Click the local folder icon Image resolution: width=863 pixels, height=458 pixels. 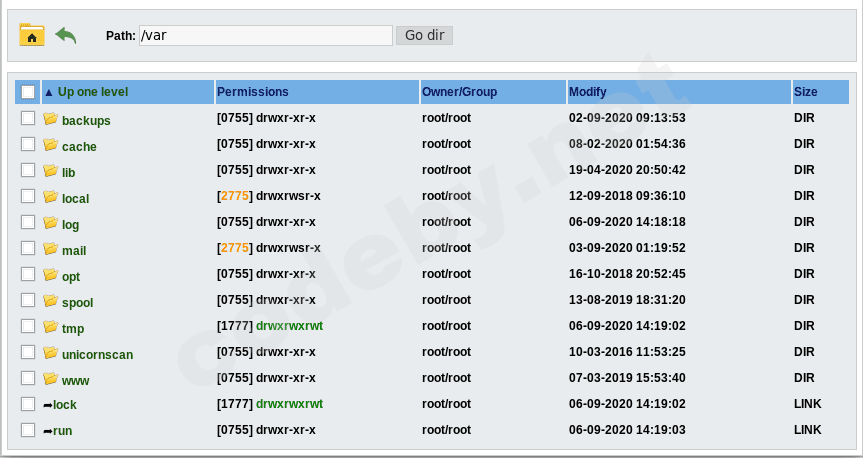(x=51, y=196)
